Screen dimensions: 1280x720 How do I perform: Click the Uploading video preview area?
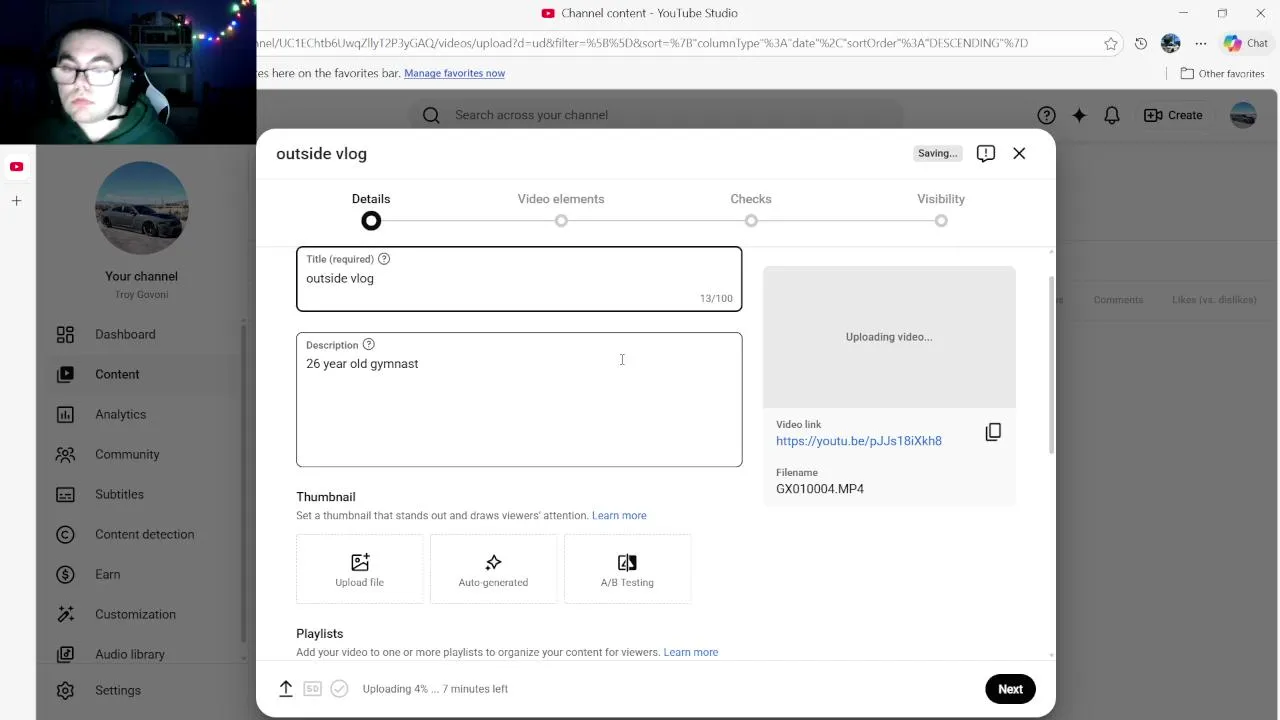tap(889, 337)
